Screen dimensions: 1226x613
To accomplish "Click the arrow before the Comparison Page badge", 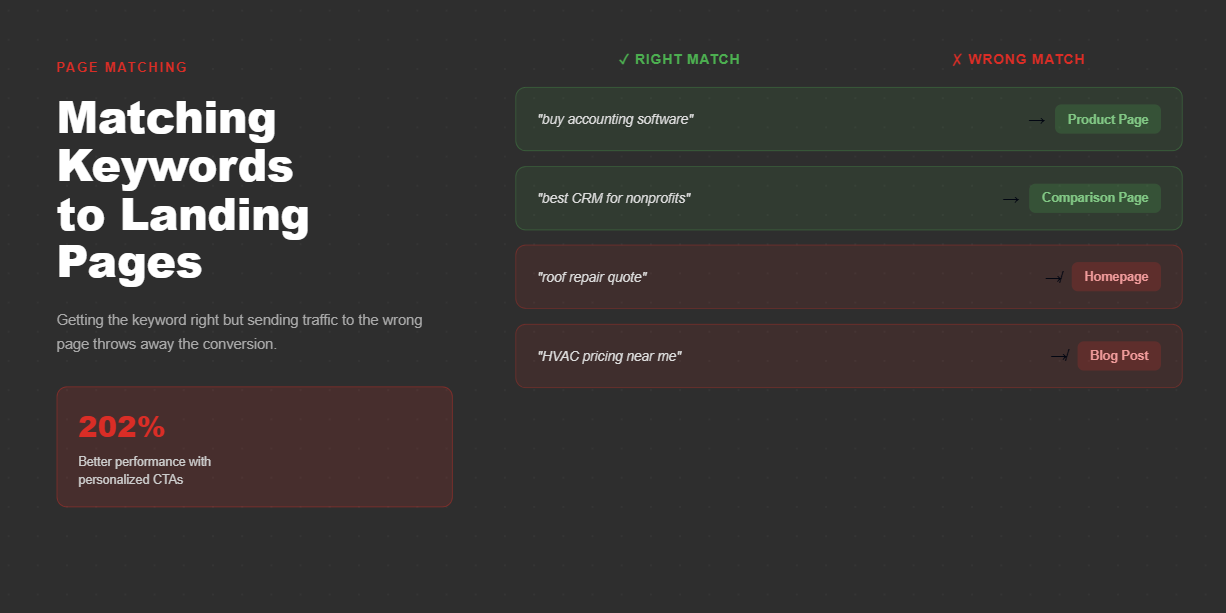I will pyautogui.click(x=1011, y=199).
